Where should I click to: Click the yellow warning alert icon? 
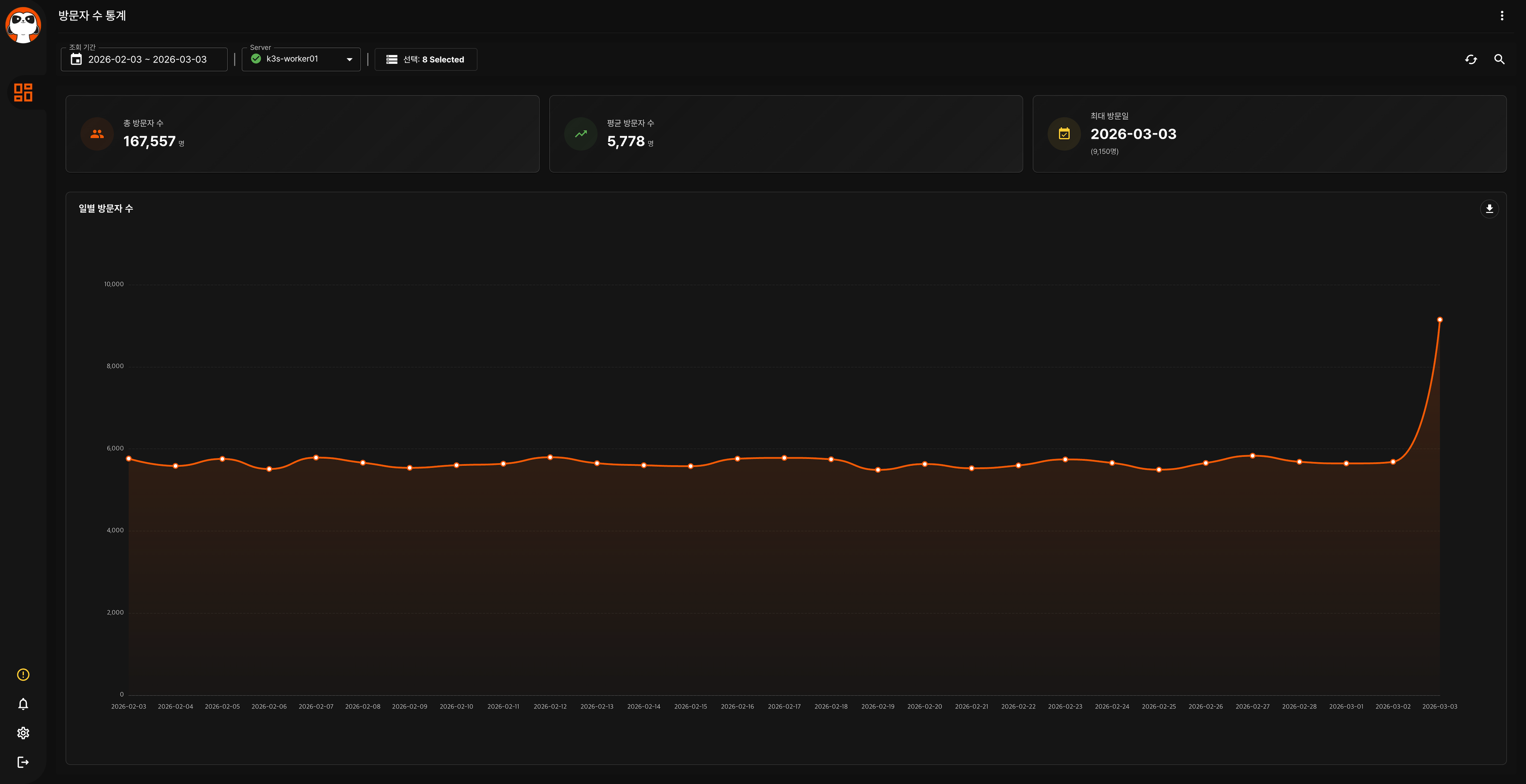23,675
